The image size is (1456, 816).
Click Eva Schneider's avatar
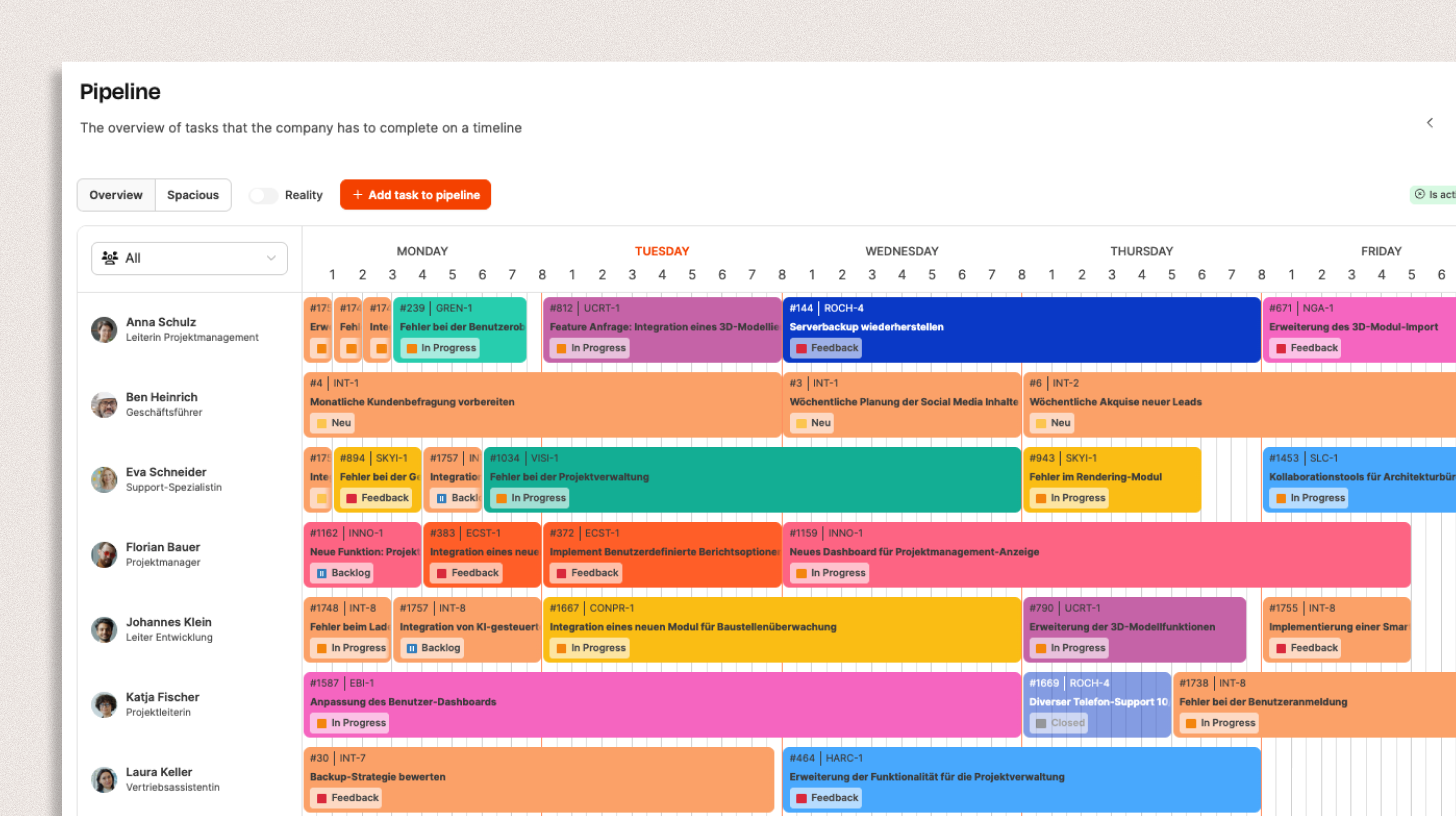pos(104,480)
